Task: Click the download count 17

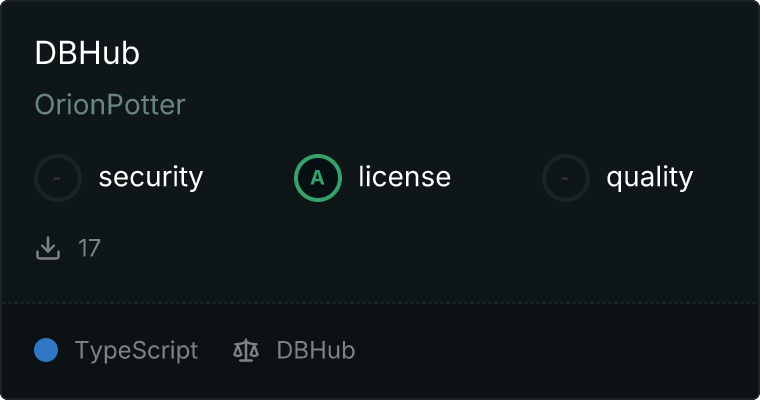Action: (x=89, y=248)
